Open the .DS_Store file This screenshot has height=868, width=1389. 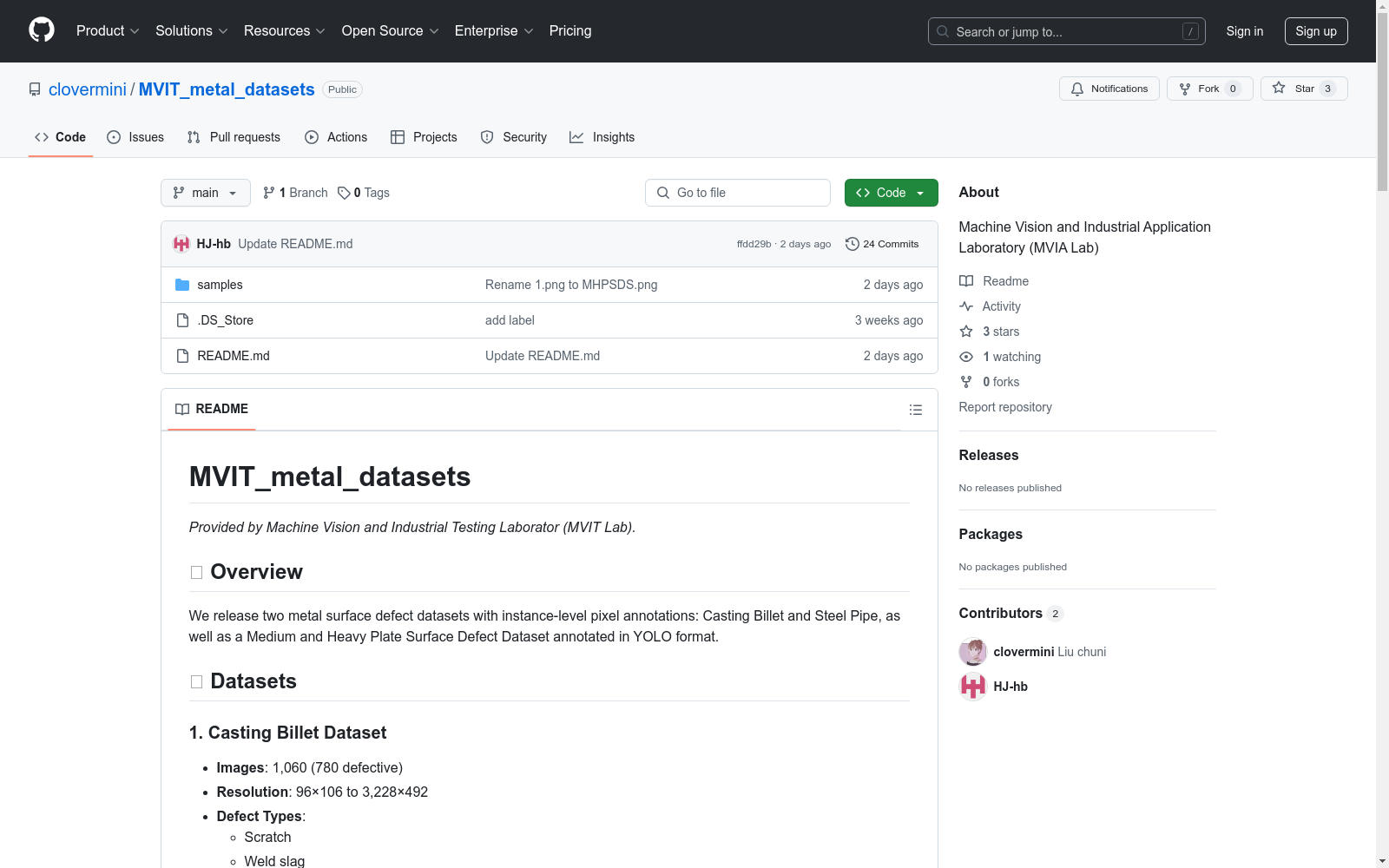pos(226,320)
